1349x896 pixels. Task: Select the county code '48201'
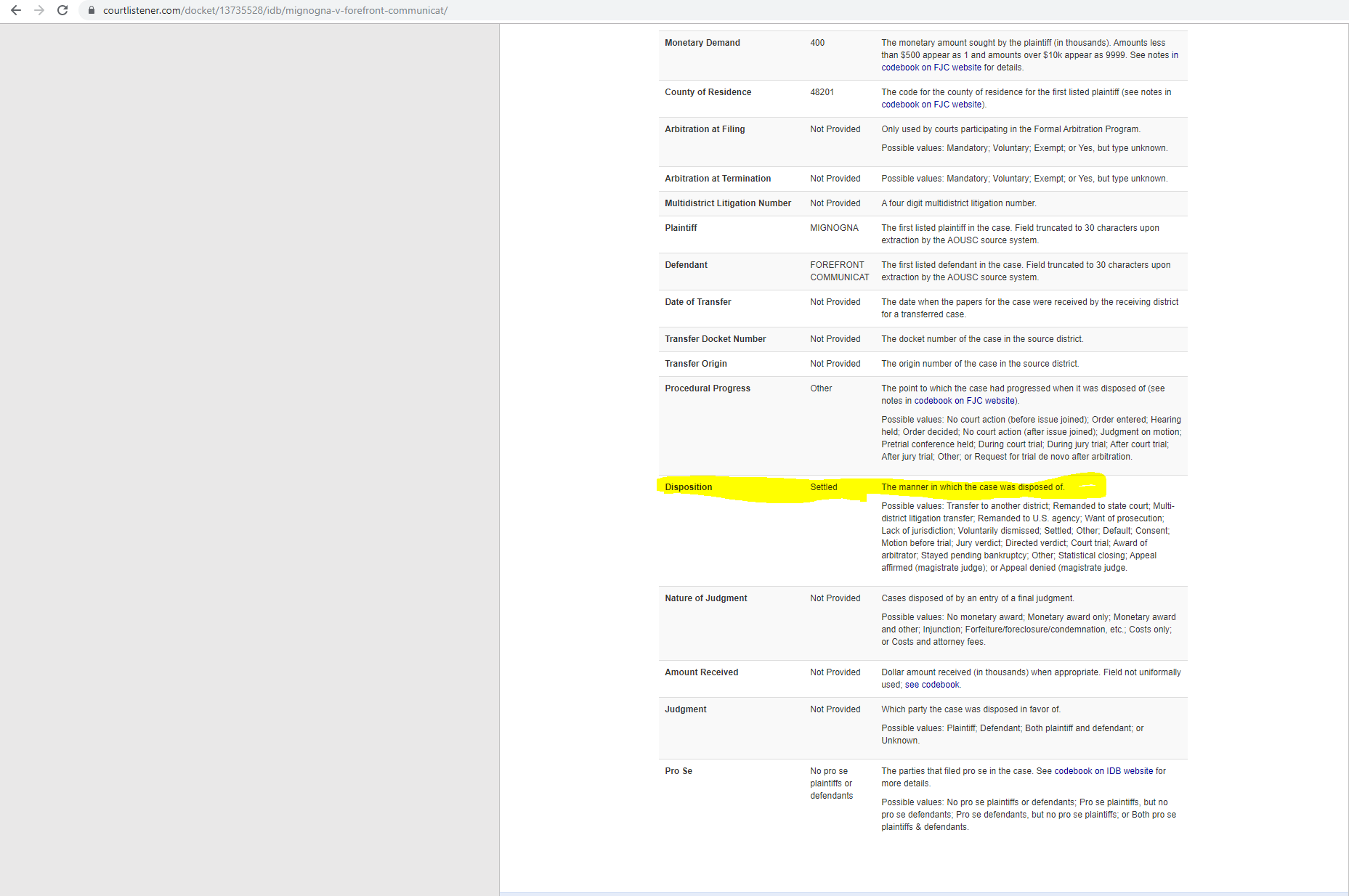pos(822,92)
